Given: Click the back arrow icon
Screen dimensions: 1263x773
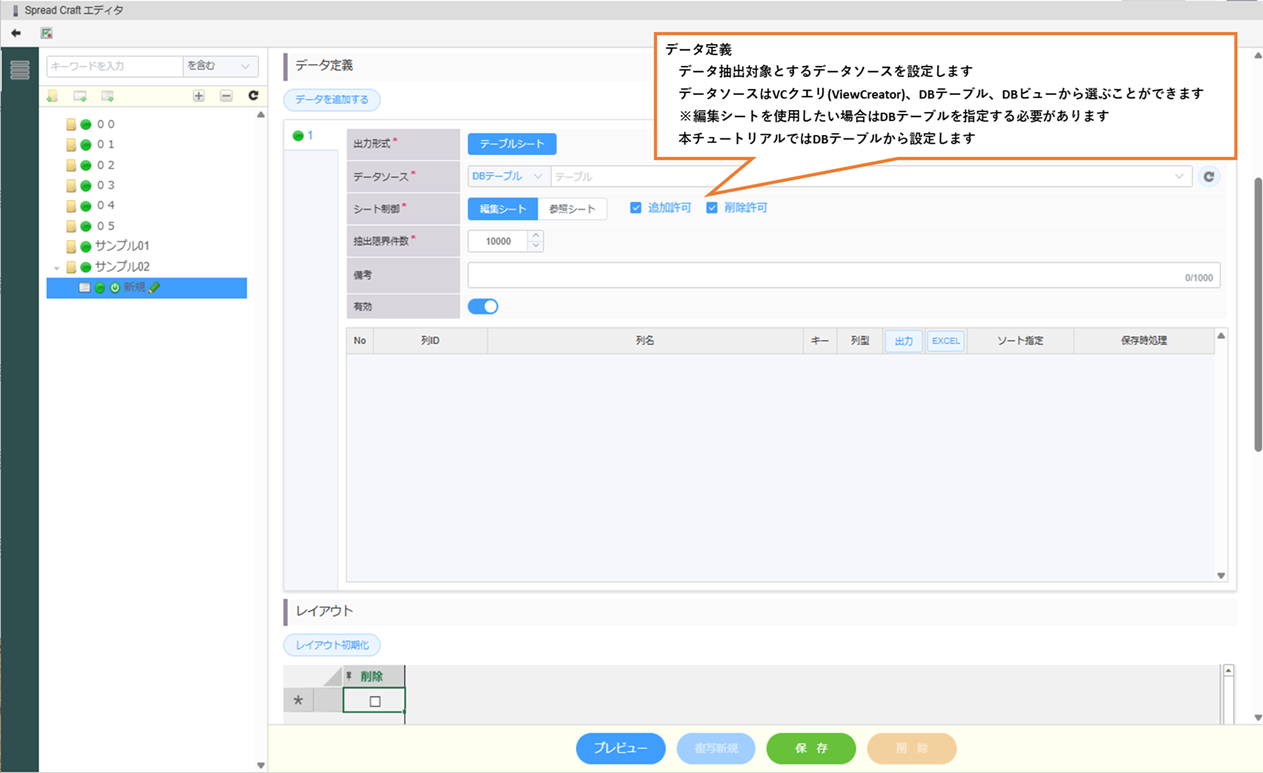Looking at the screenshot, I should tap(16, 33).
